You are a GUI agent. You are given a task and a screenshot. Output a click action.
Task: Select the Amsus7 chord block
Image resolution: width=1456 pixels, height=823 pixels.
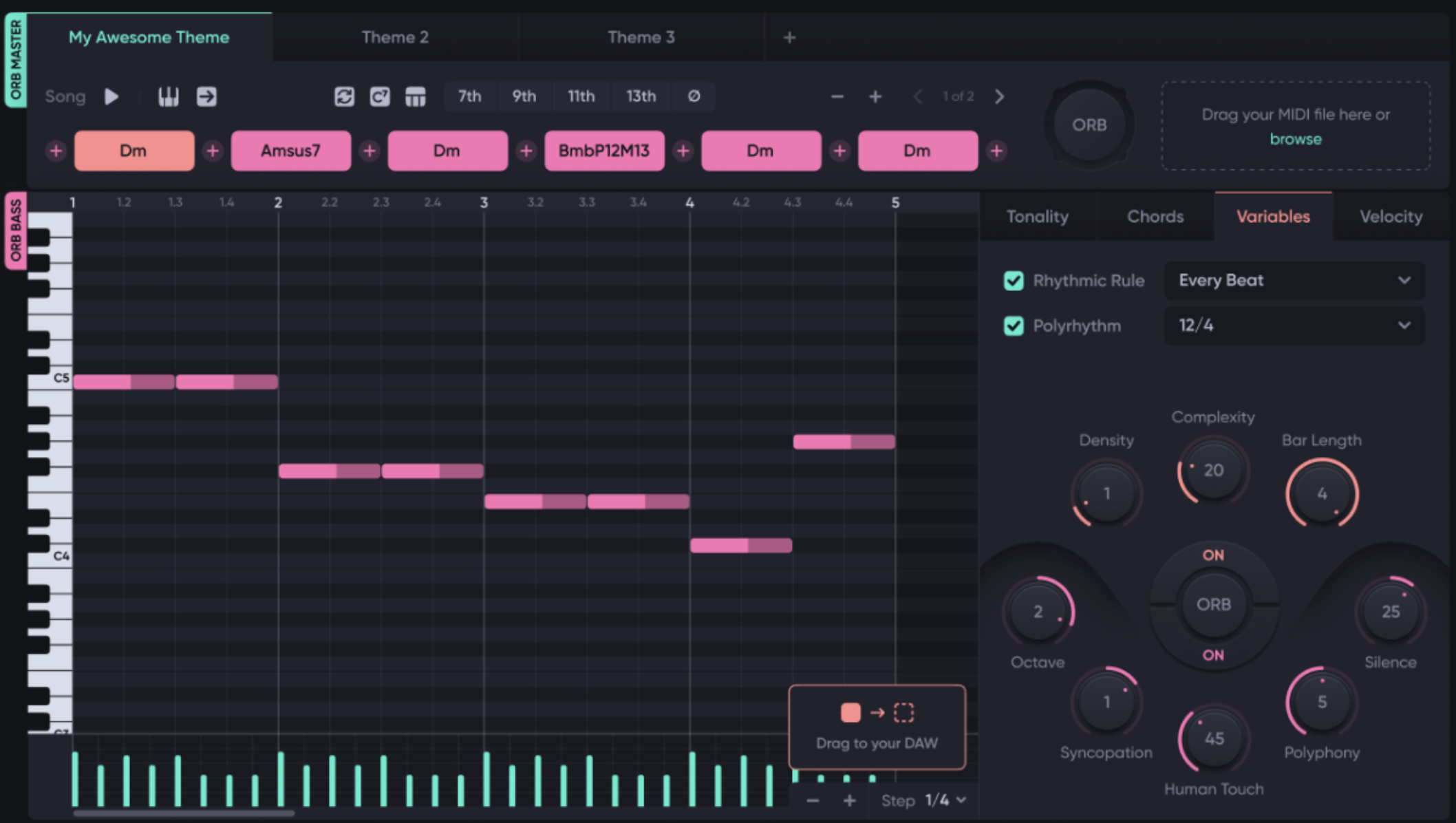(290, 151)
